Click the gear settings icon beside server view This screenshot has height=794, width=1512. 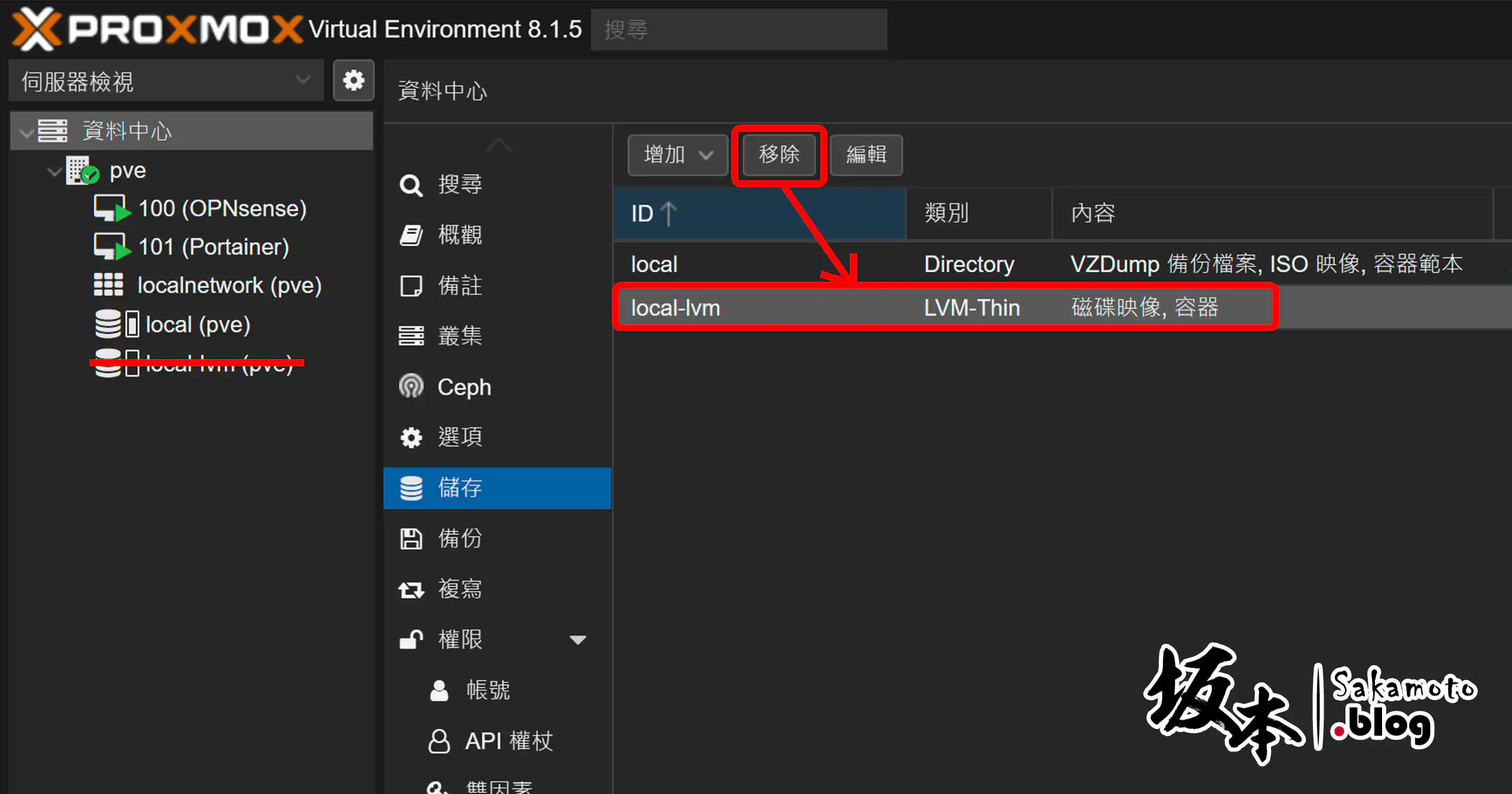click(x=353, y=80)
